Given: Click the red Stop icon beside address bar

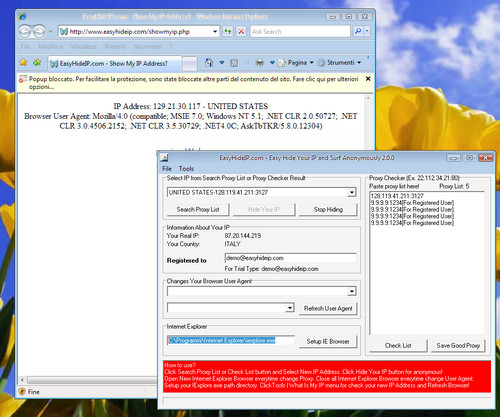Looking at the screenshot, I should pos(241,31).
